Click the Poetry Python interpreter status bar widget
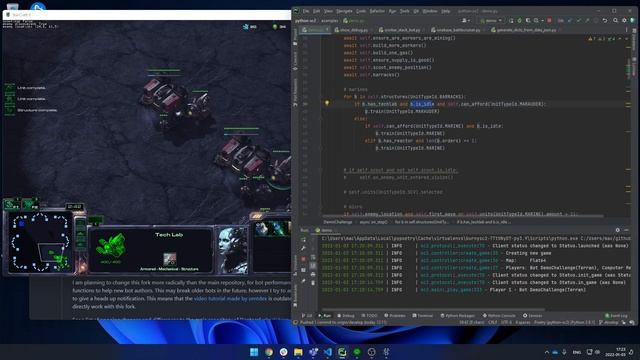This screenshot has height=360, width=640. (564, 322)
